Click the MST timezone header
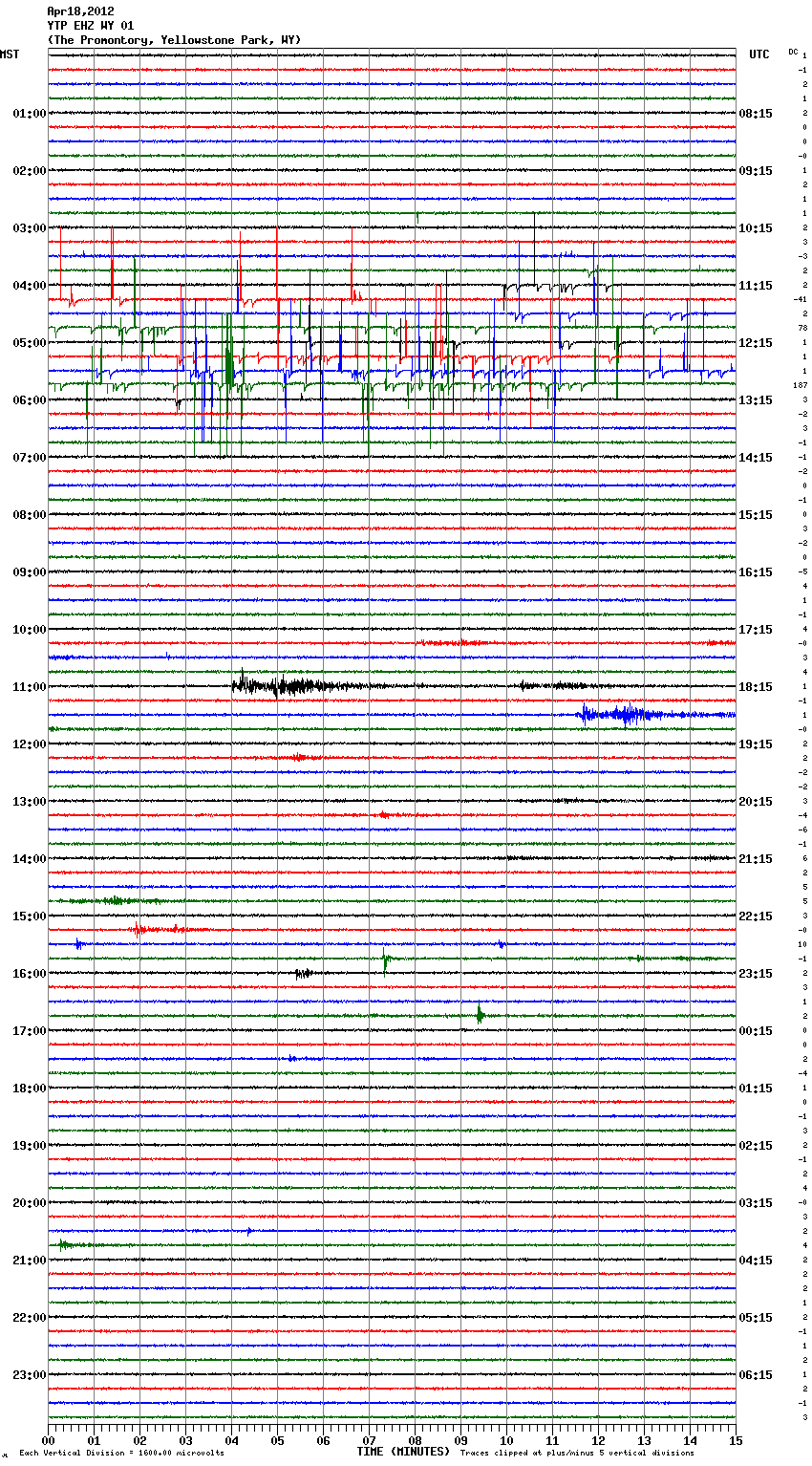This screenshot has height=1466, width=812. 10,54
